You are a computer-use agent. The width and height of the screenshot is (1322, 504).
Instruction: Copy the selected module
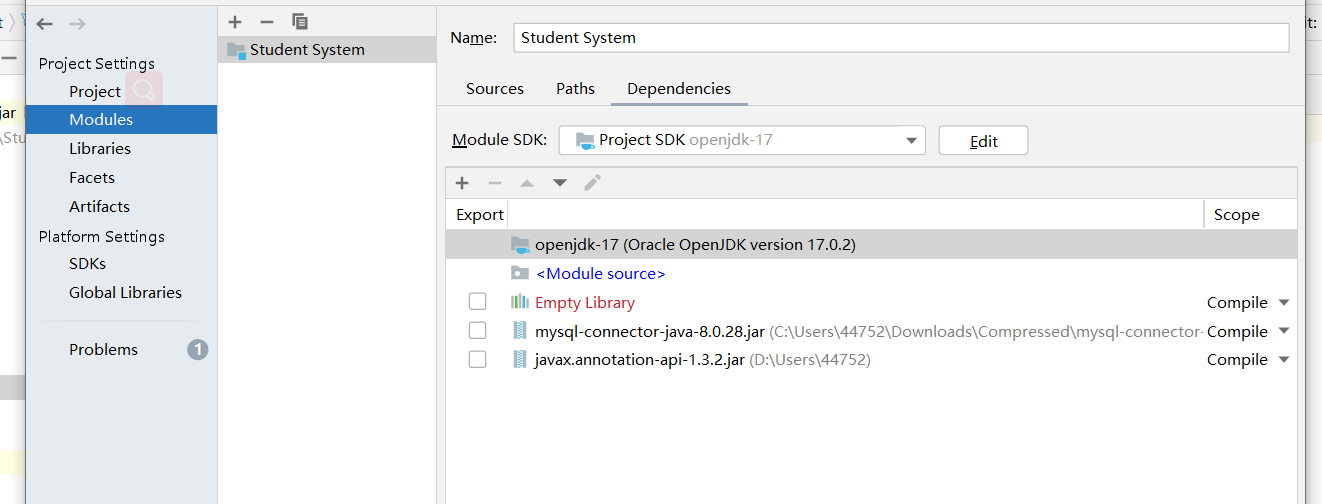tap(299, 21)
